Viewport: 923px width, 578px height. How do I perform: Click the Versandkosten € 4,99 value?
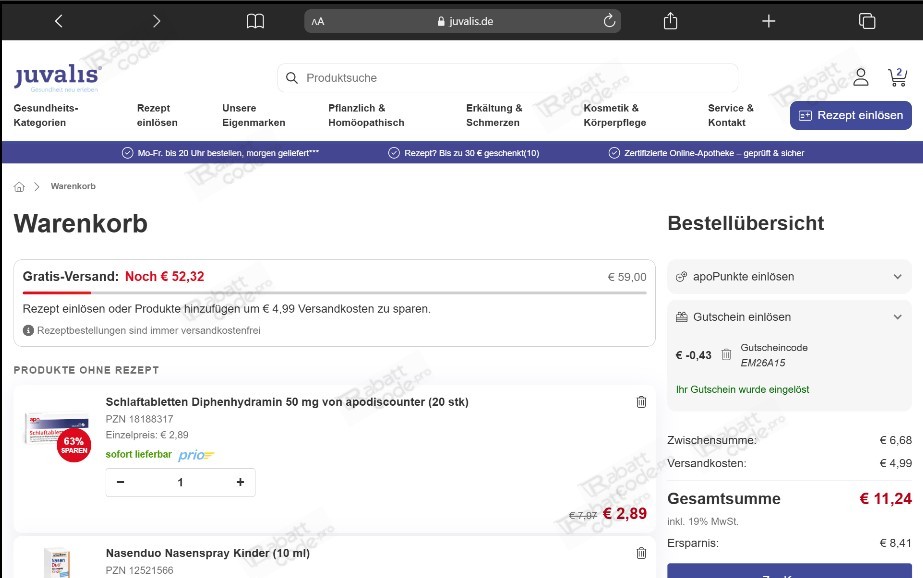895,463
